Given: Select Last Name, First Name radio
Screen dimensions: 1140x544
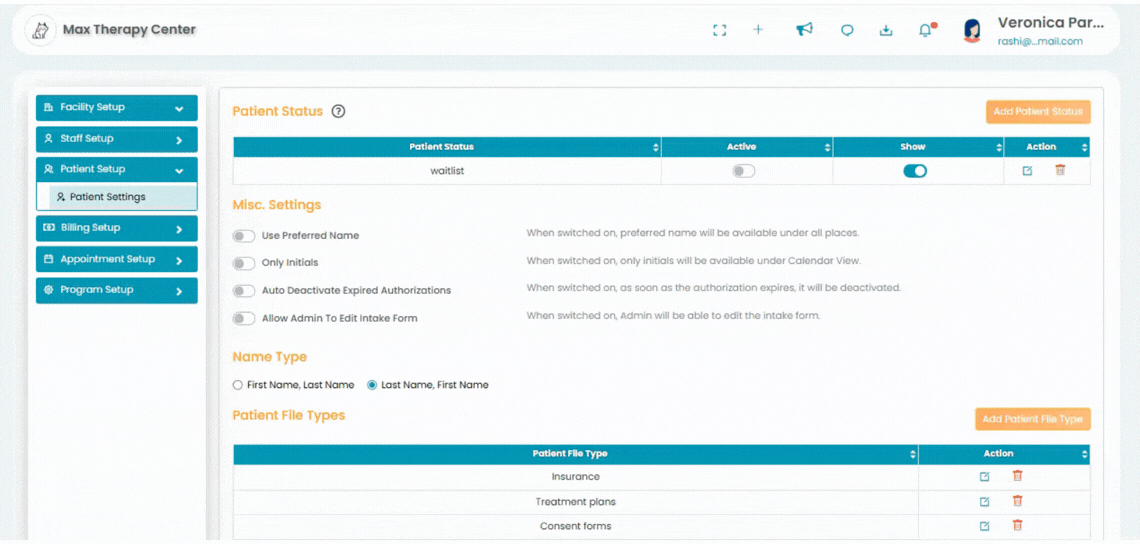Looking at the screenshot, I should pyautogui.click(x=372, y=385).
